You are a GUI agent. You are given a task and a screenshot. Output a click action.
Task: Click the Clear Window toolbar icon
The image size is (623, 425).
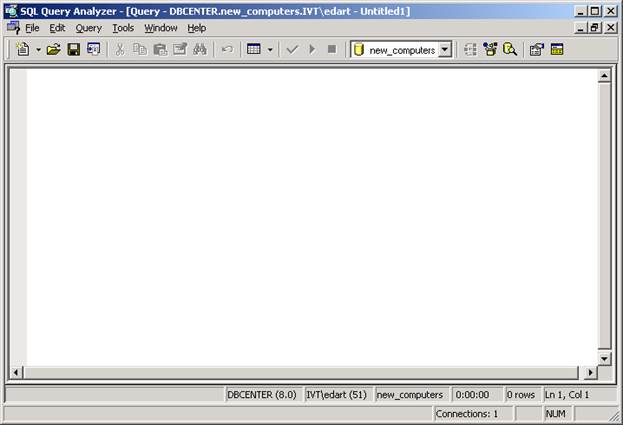click(180, 49)
